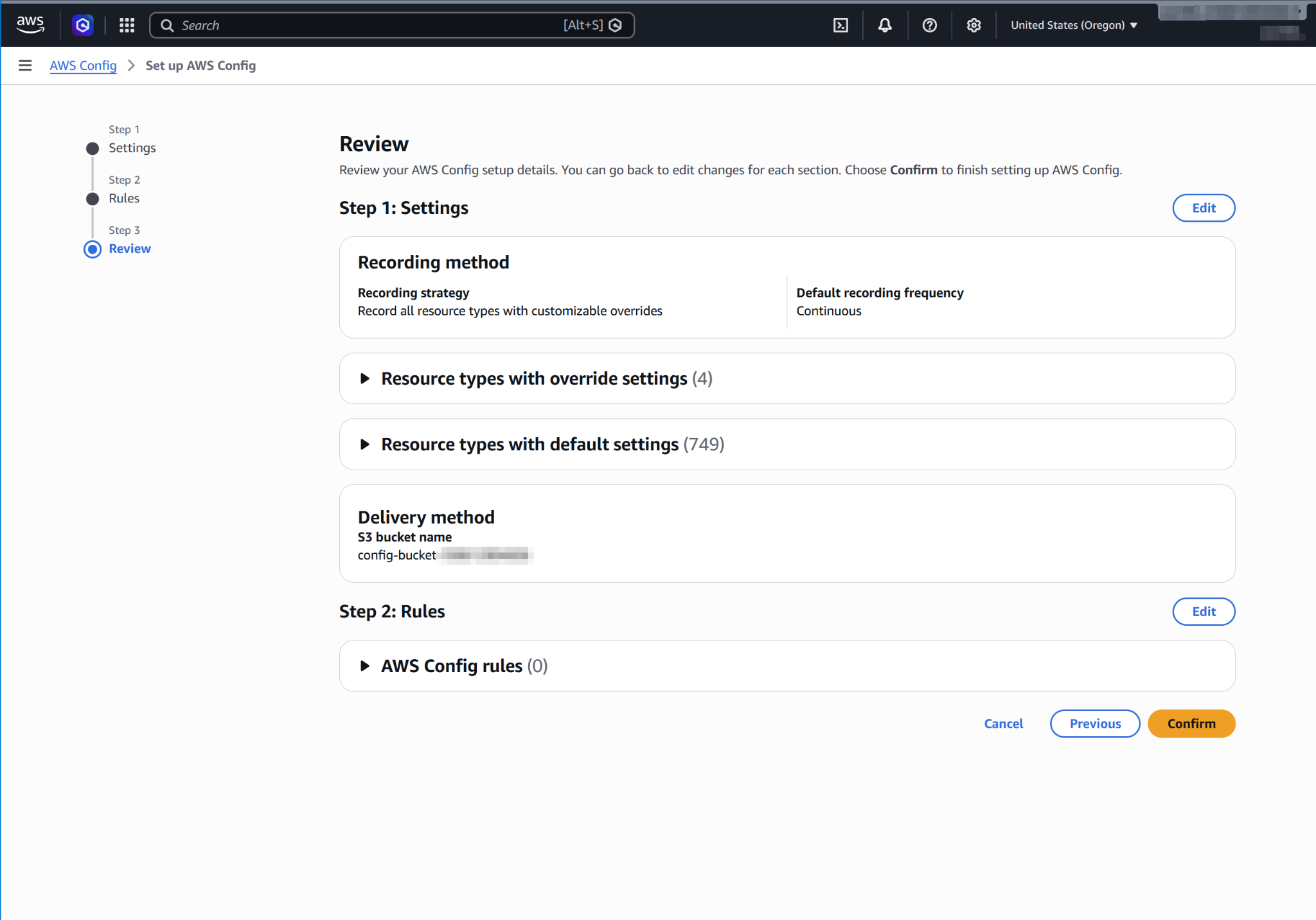Jump to Step 2 Rules in wizard
The width and height of the screenshot is (1316, 920).
coord(124,198)
